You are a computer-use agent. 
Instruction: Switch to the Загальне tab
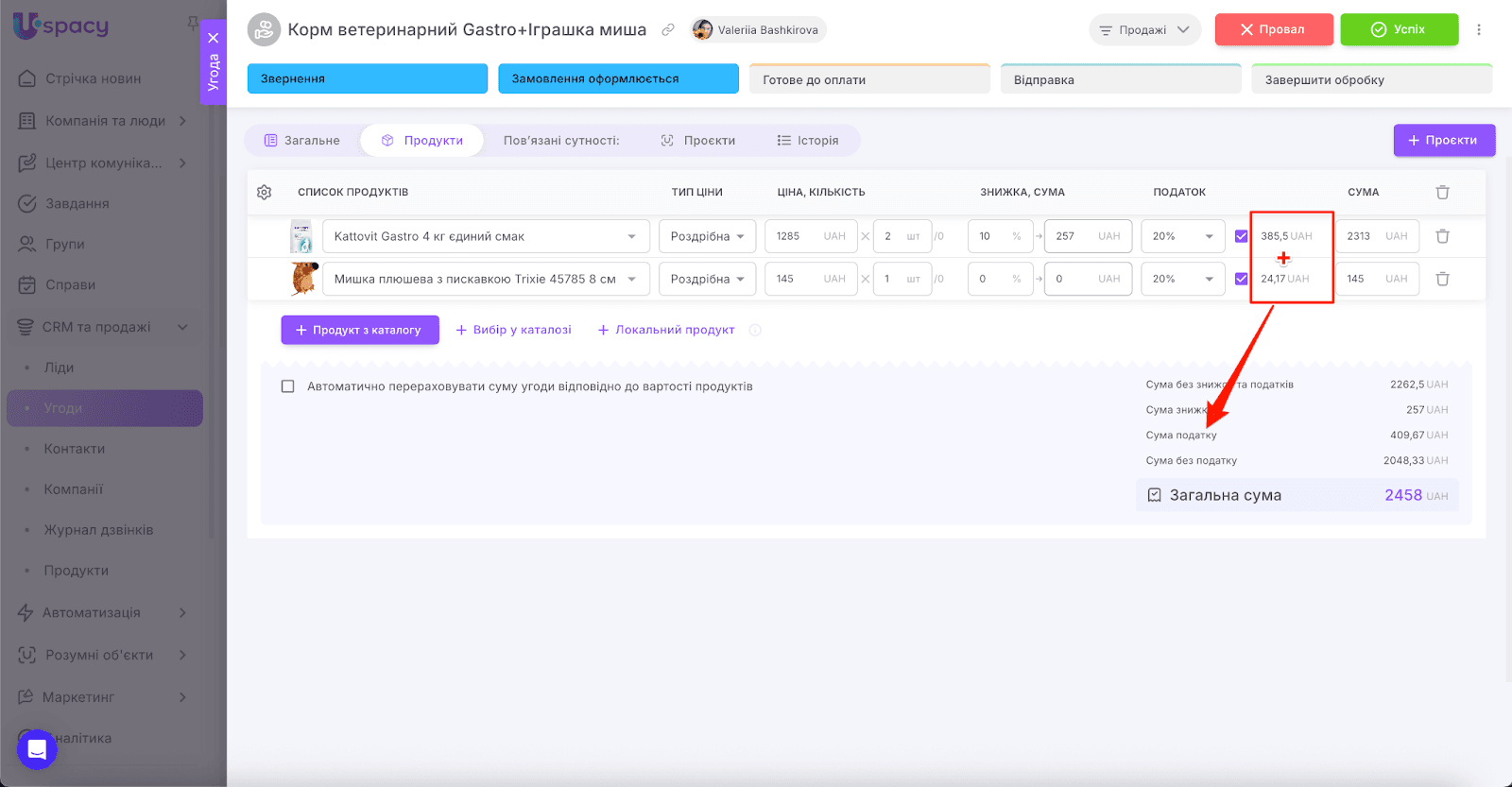[302, 141]
